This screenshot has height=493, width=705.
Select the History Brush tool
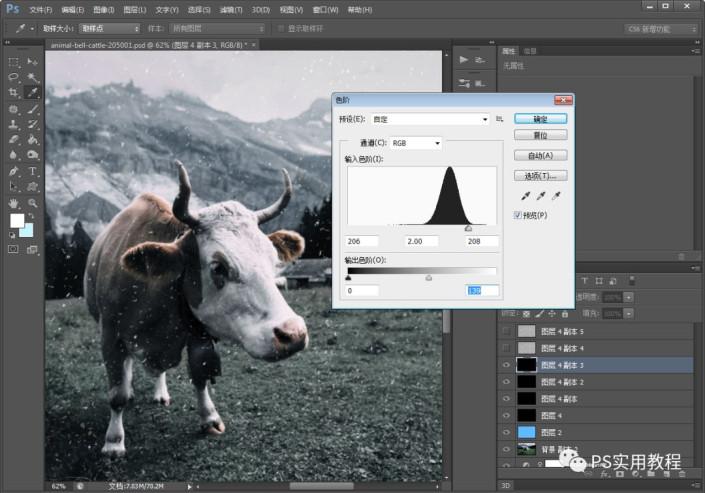coord(32,124)
